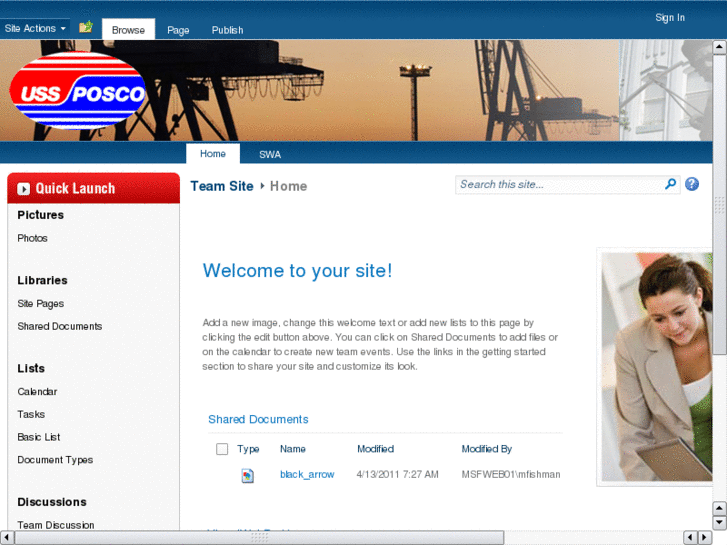
Task: Click the Pictures heading in Quick Launch
Action: point(41,215)
